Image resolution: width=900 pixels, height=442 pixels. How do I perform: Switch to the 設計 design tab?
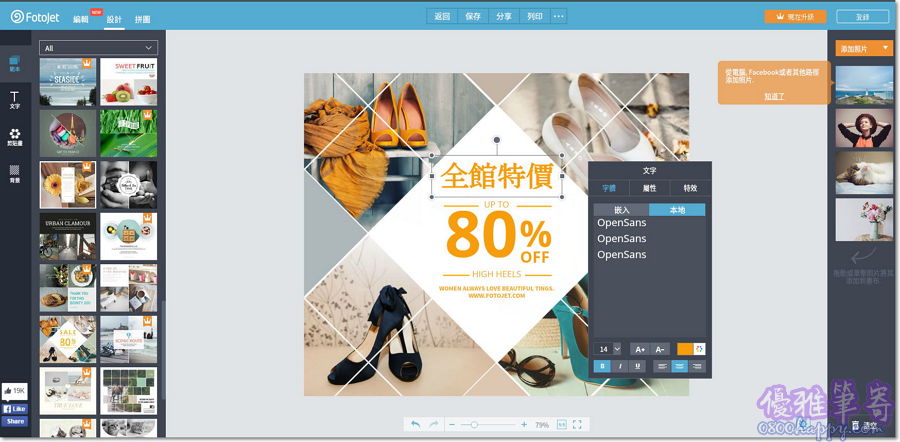[114, 19]
